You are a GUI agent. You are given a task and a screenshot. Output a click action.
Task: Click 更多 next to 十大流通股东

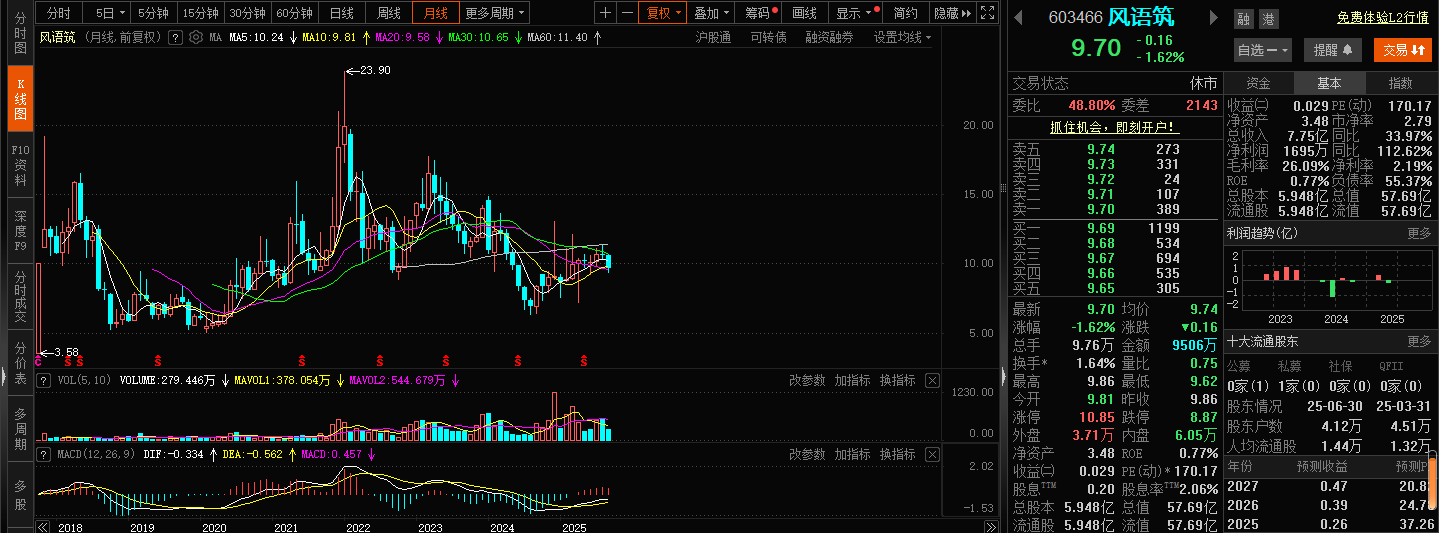point(1419,341)
